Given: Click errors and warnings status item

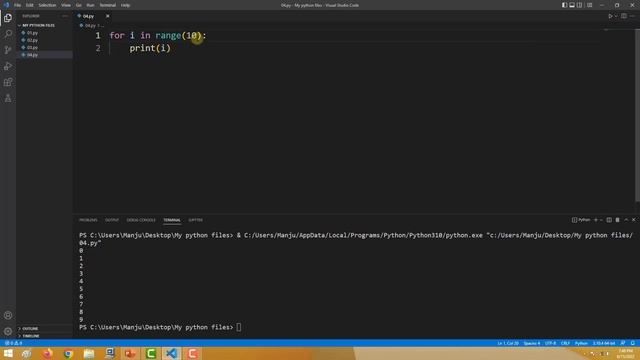Looking at the screenshot, I should click(13, 343).
